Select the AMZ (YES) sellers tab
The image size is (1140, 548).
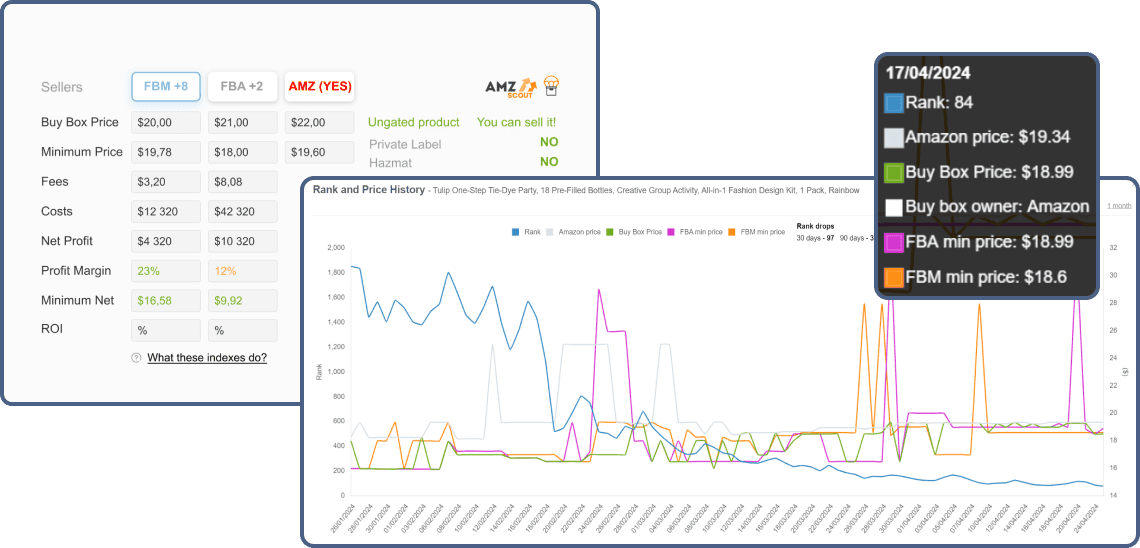(x=320, y=86)
